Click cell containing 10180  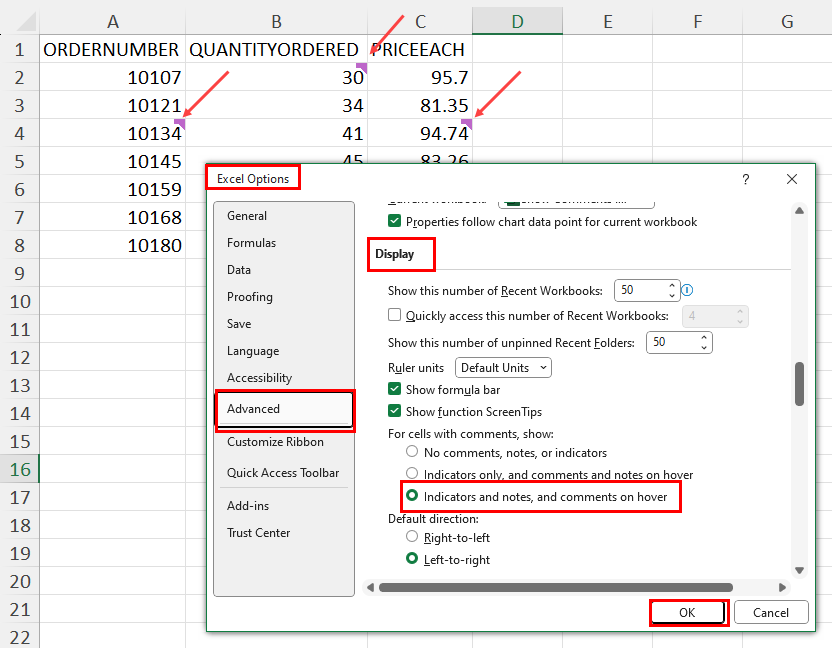pyautogui.click(x=112, y=245)
